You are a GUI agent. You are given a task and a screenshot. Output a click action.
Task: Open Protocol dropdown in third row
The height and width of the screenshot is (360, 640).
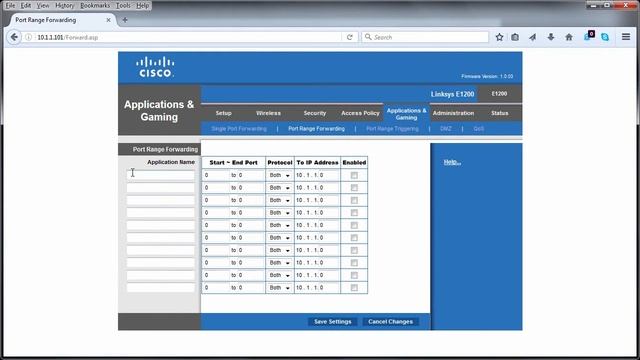click(x=279, y=200)
